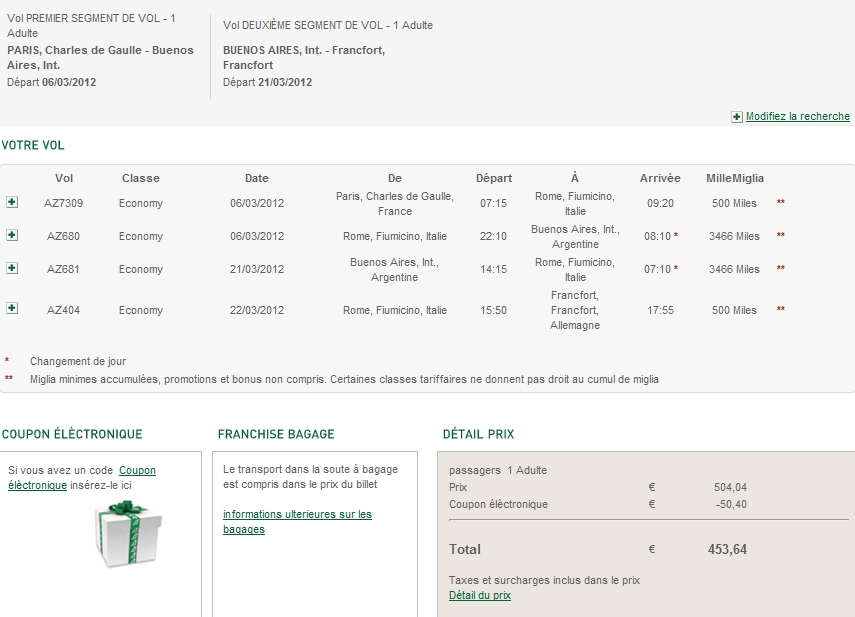Click departure time 22:10
Image resolution: width=855 pixels, height=617 pixels.
tap(493, 236)
